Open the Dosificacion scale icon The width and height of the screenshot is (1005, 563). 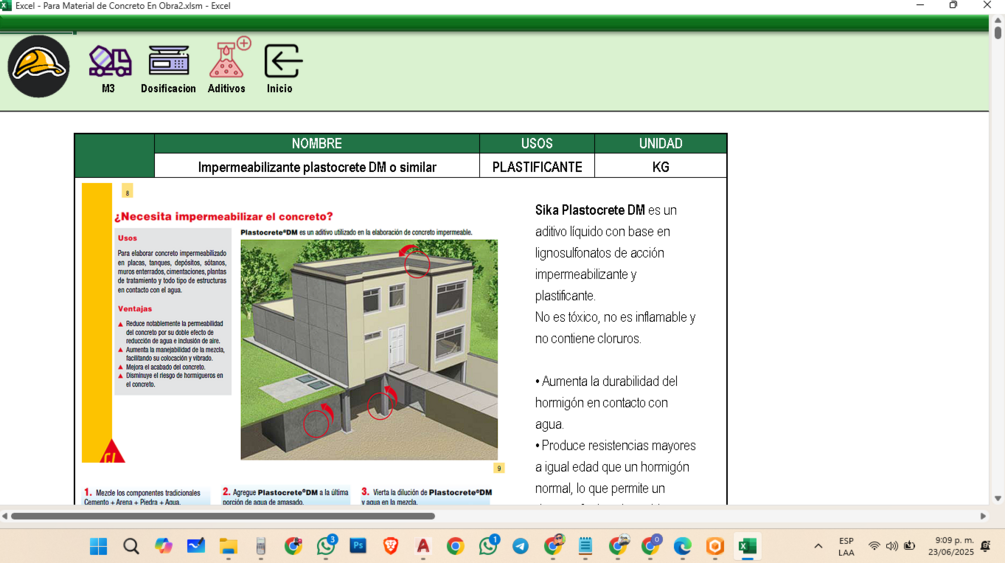coord(169,61)
